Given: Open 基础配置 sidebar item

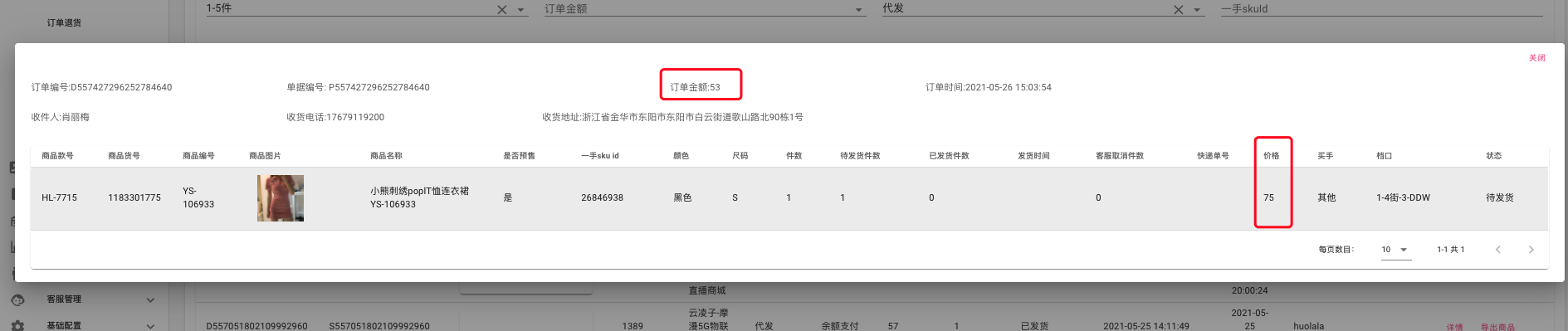Looking at the screenshot, I should (x=64, y=326).
